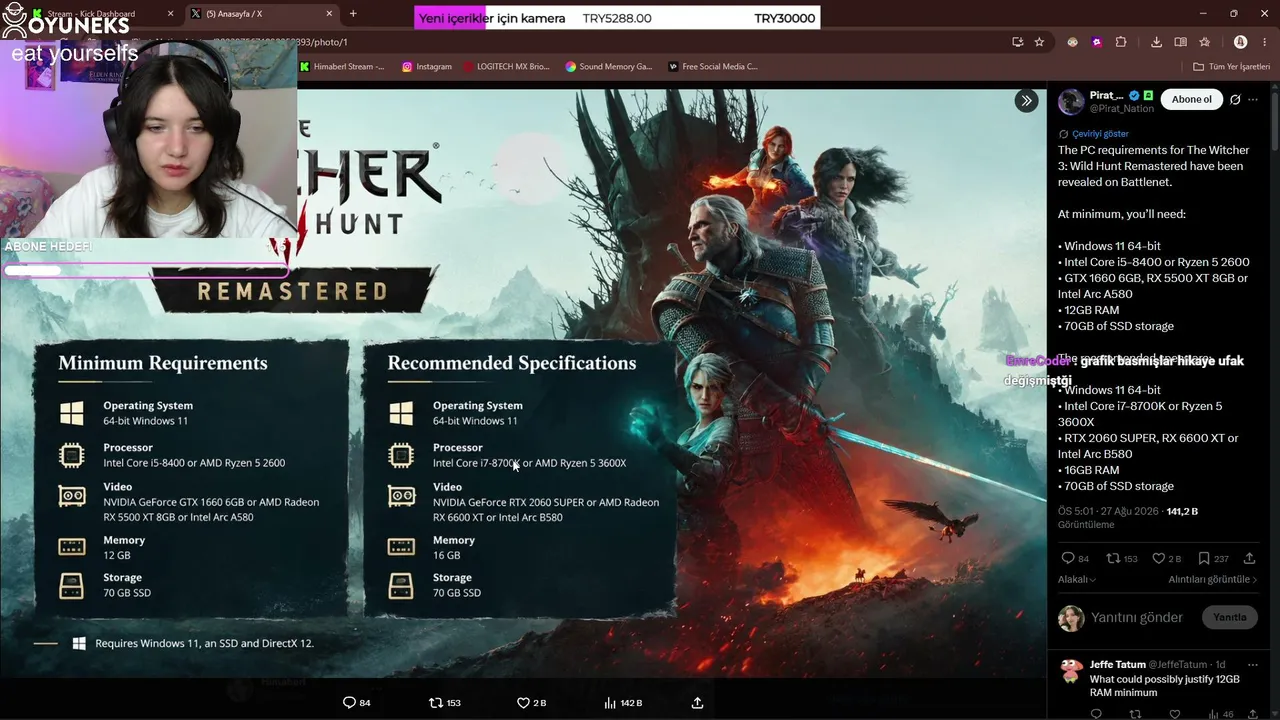Image resolution: width=1280 pixels, height=720 pixels.
Task: Open the starred favorites toolbar icon
Action: click(x=1205, y=42)
